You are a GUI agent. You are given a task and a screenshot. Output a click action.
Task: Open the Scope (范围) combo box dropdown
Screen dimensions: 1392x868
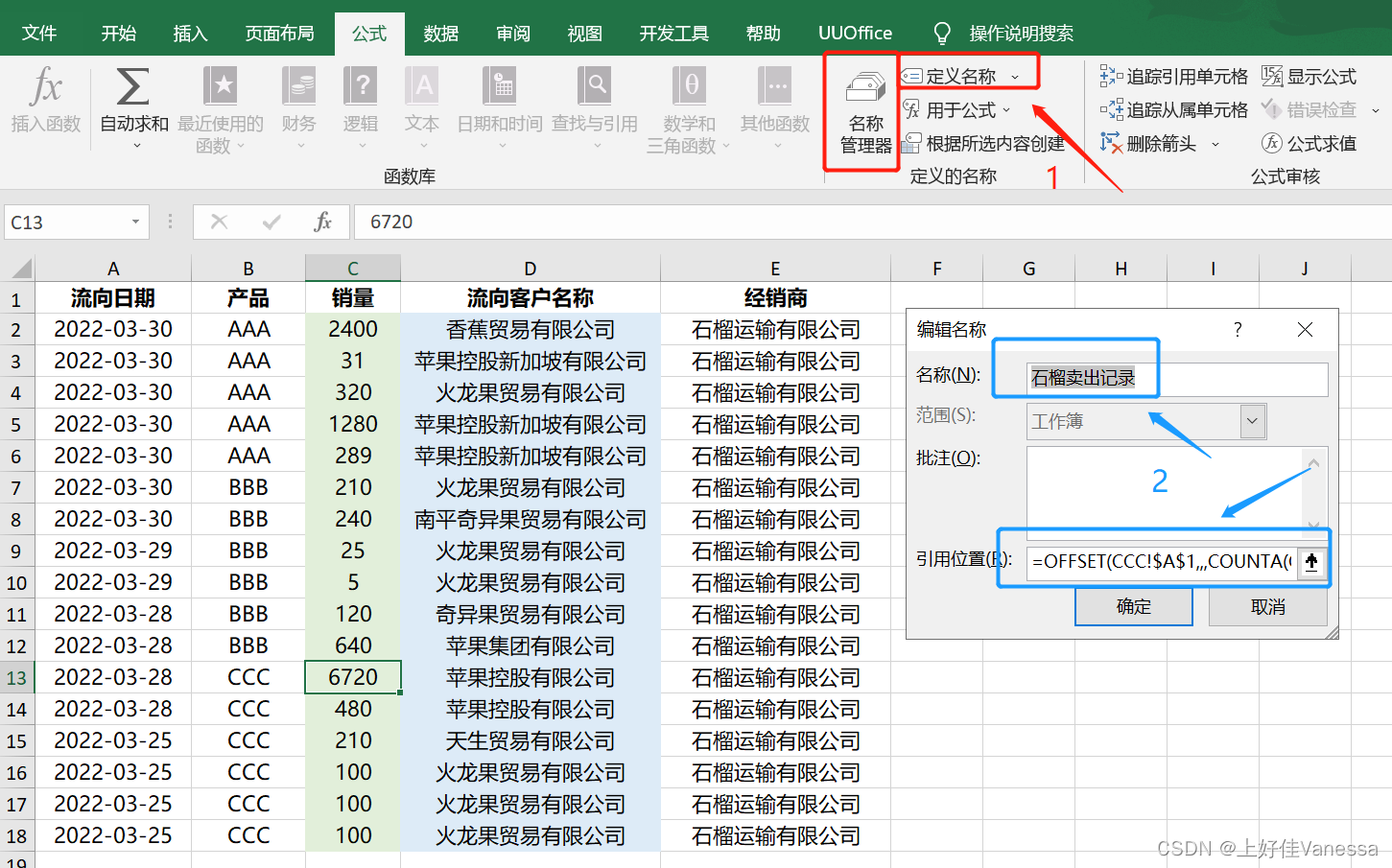point(1252,421)
